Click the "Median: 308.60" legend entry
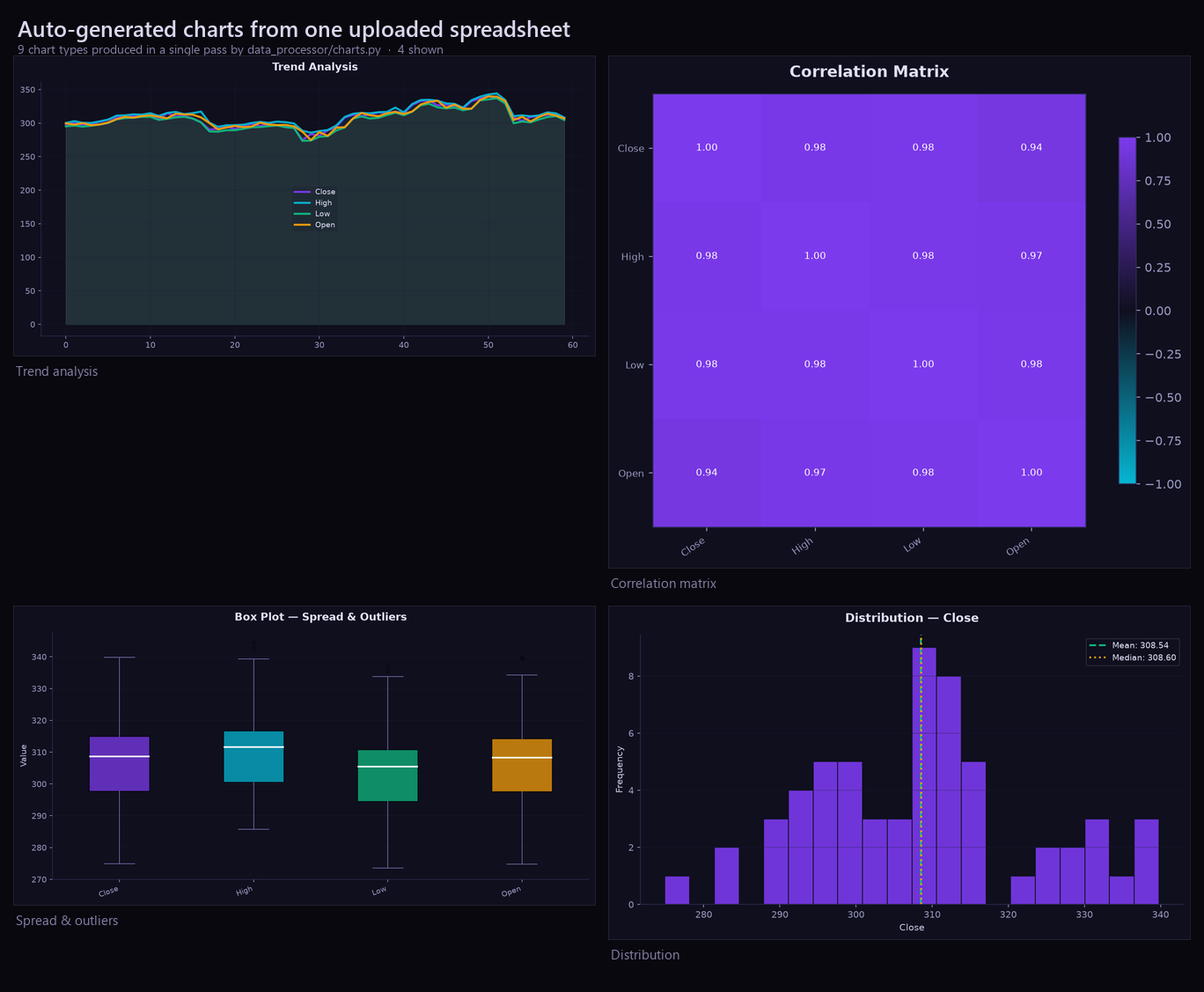 coord(1133,658)
